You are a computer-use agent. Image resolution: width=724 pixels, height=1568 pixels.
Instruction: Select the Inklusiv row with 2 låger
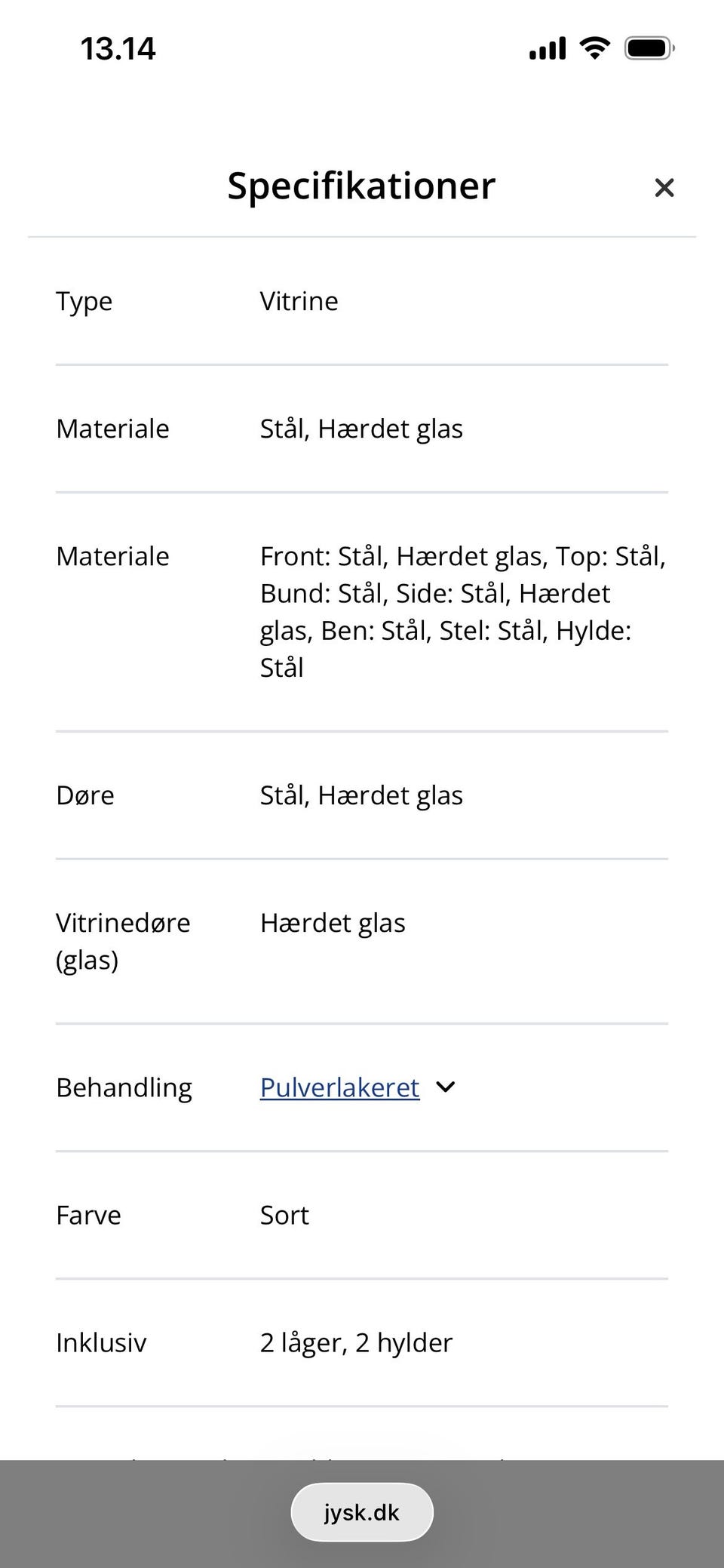tap(355, 1342)
